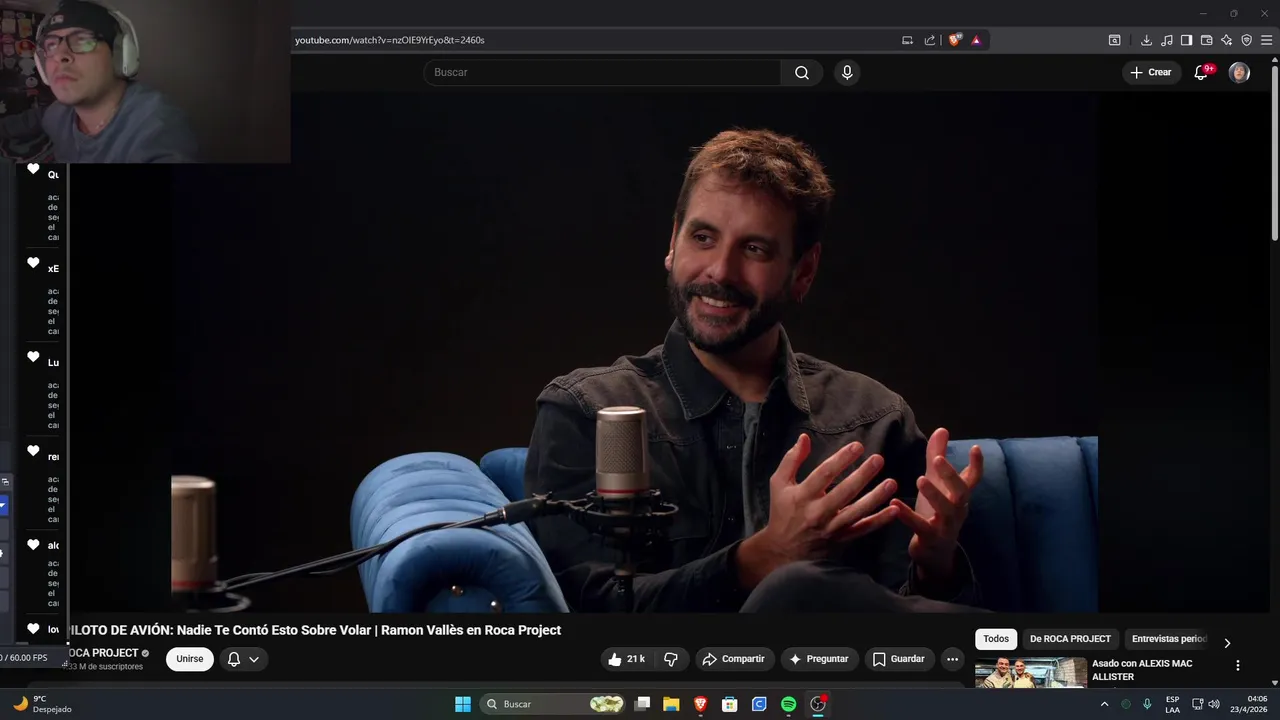Open Brave Shields lion icon
The height and width of the screenshot is (720, 1280).
[x=955, y=40]
